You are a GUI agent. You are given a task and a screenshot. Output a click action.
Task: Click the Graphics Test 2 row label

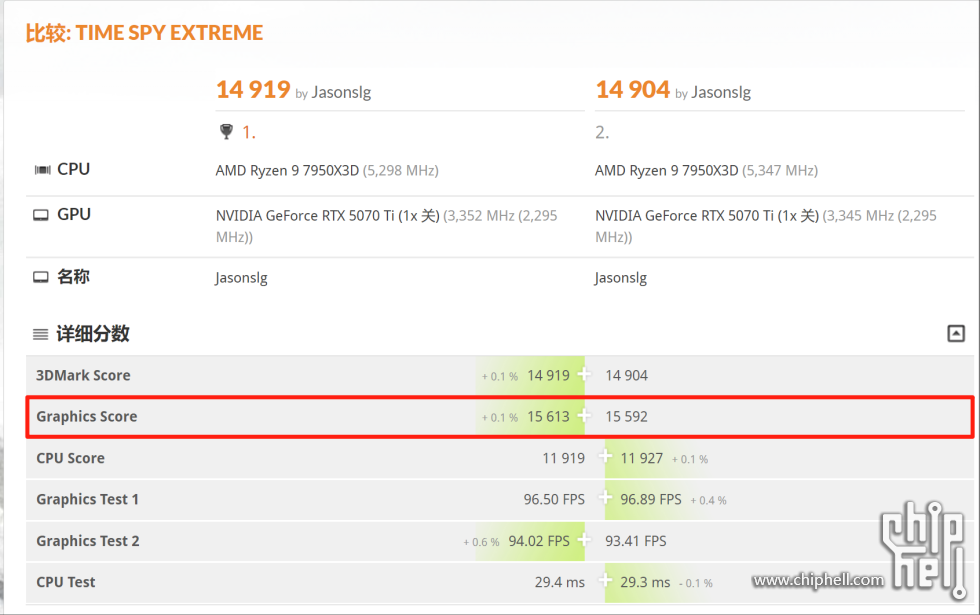tap(88, 541)
